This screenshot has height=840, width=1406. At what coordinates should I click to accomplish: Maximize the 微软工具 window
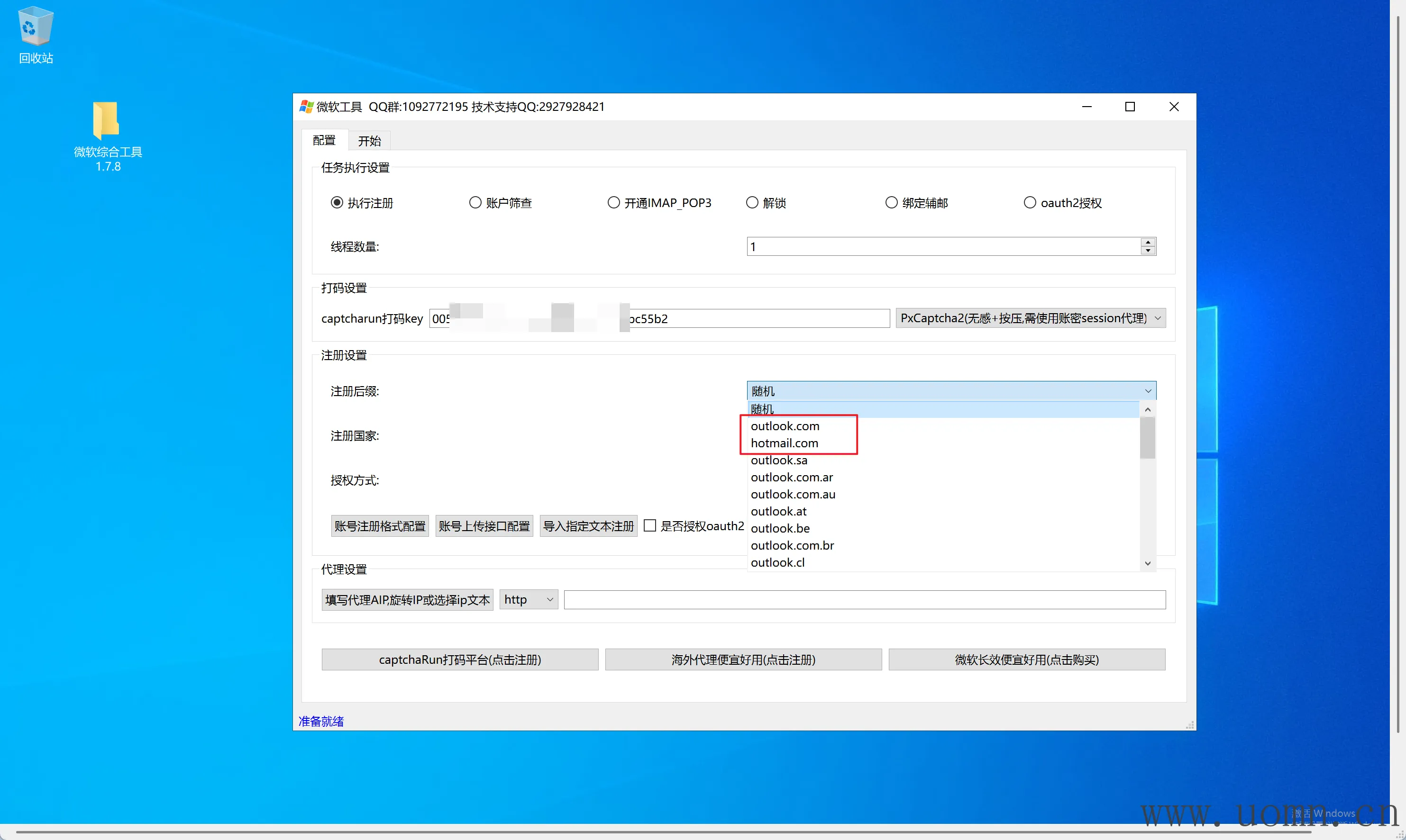(x=1130, y=107)
